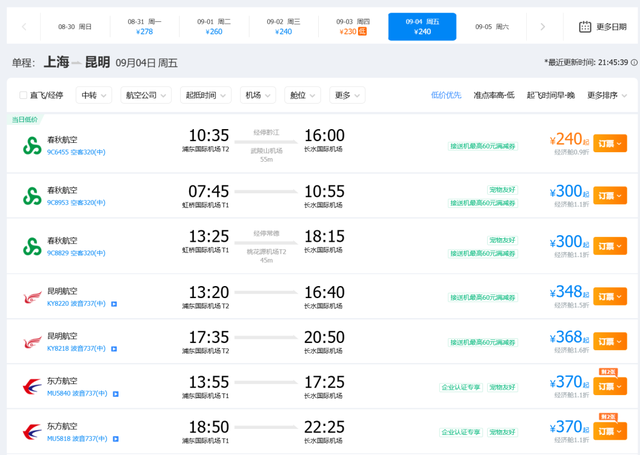Image resolution: width=640 pixels, height=455 pixels.
Task: Sort results by 起飞时间早-晚
Action: pyautogui.click(x=551, y=95)
